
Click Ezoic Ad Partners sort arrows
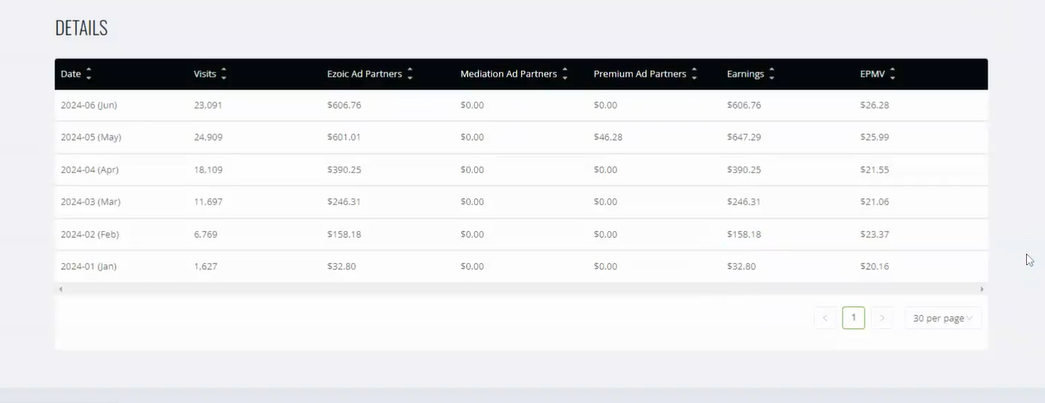410,75
